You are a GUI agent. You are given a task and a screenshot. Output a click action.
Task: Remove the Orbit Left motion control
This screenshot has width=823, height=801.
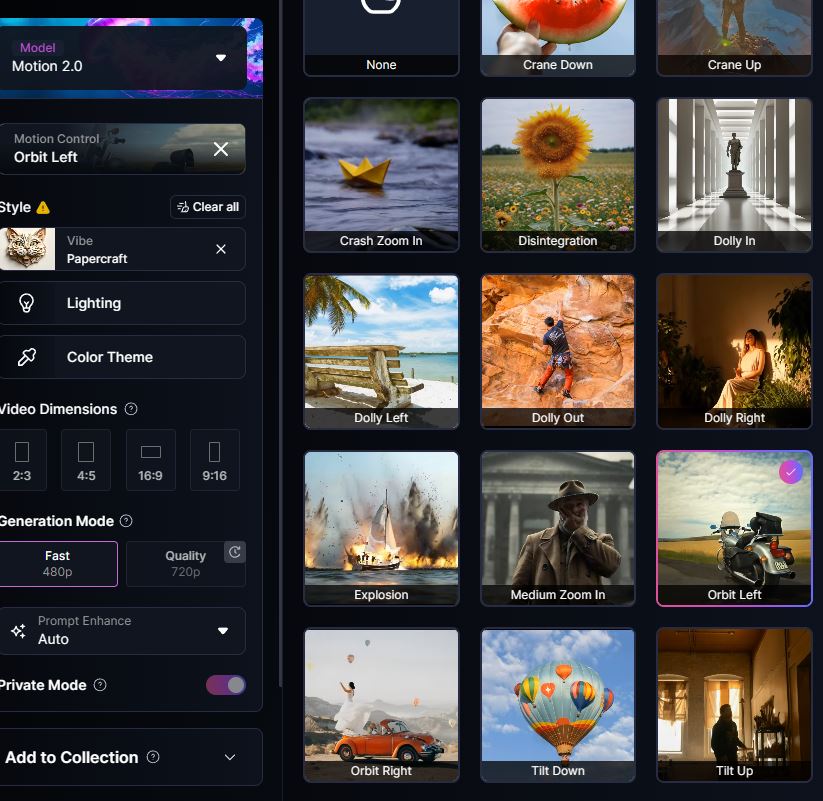click(221, 149)
